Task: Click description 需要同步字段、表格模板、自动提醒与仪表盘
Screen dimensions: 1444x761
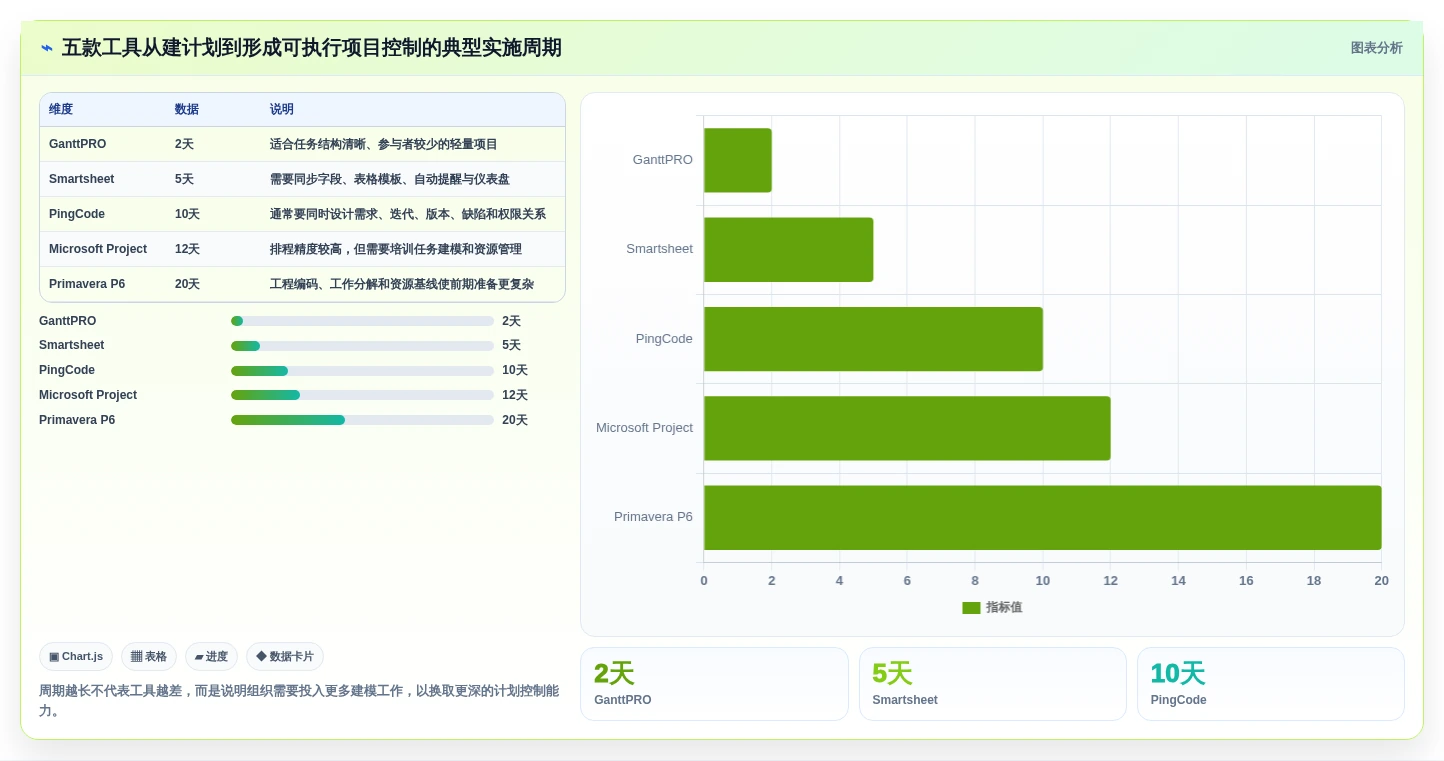Action: [x=389, y=179]
